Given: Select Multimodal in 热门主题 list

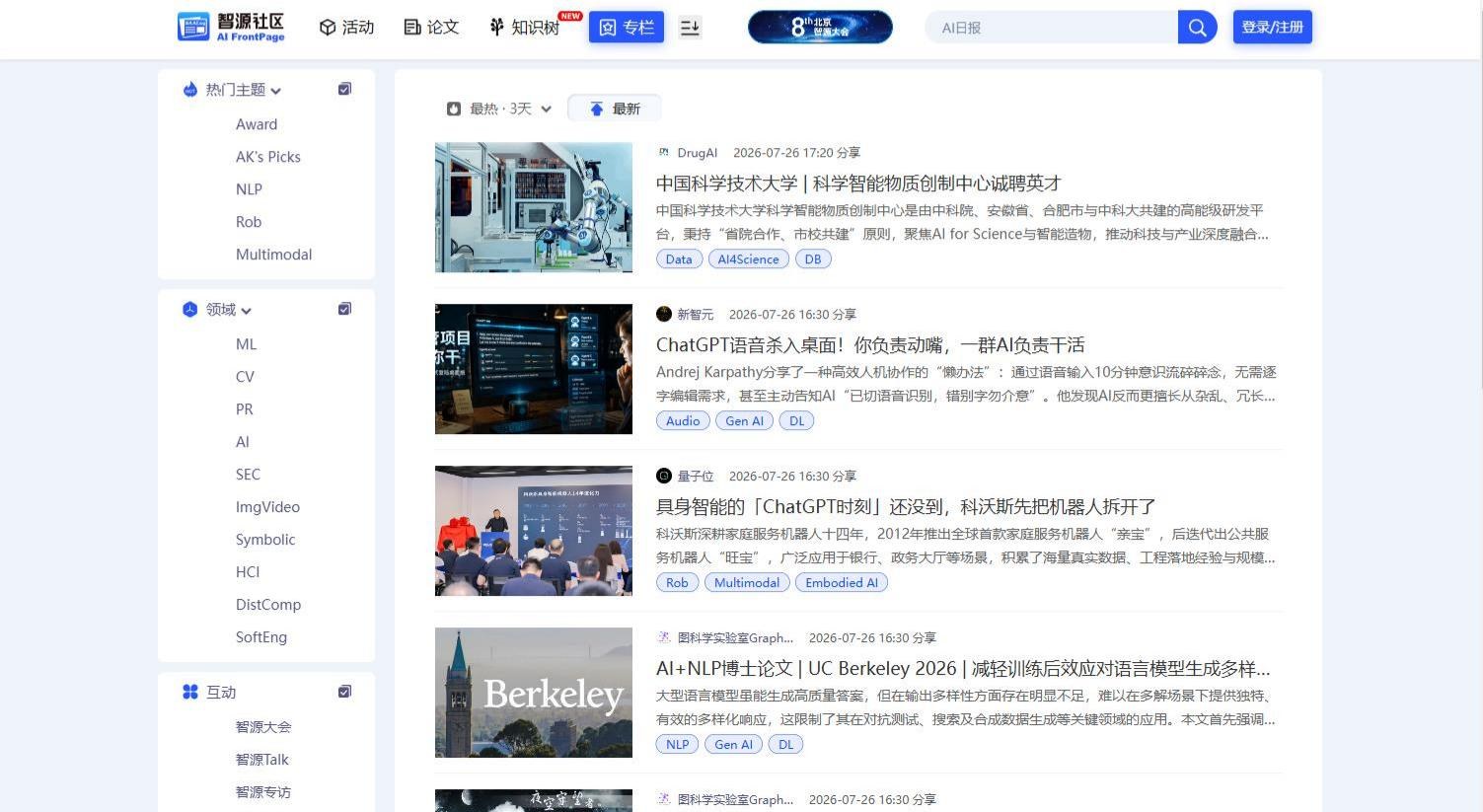Looking at the screenshot, I should click(x=273, y=255).
